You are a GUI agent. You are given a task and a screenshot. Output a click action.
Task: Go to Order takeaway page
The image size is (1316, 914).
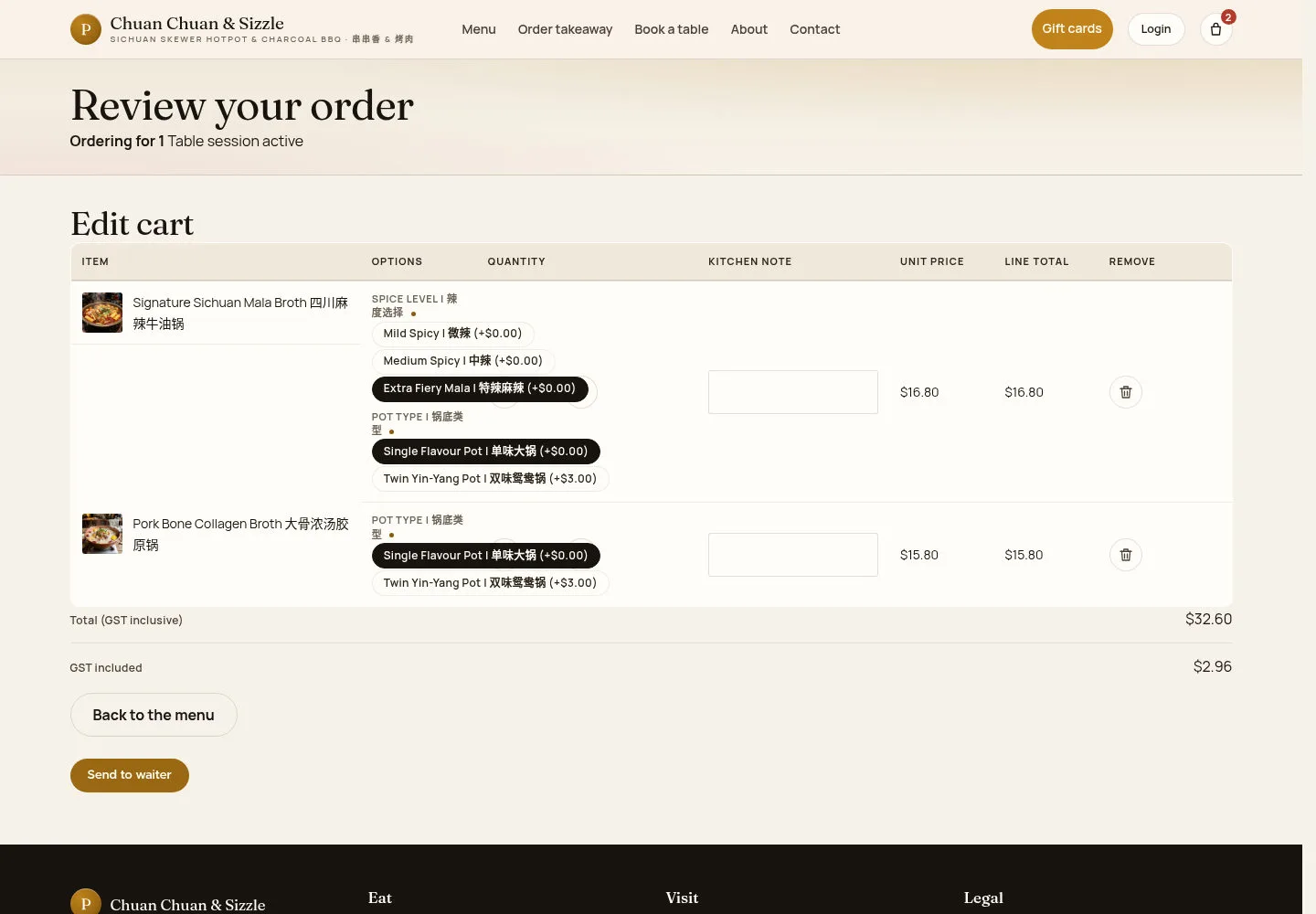click(x=565, y=29)
